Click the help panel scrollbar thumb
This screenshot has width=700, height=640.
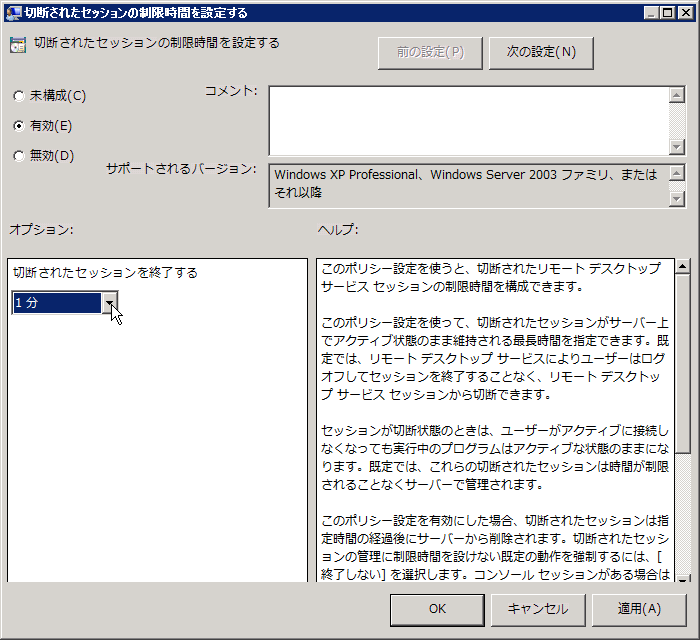tap(683, 365)
